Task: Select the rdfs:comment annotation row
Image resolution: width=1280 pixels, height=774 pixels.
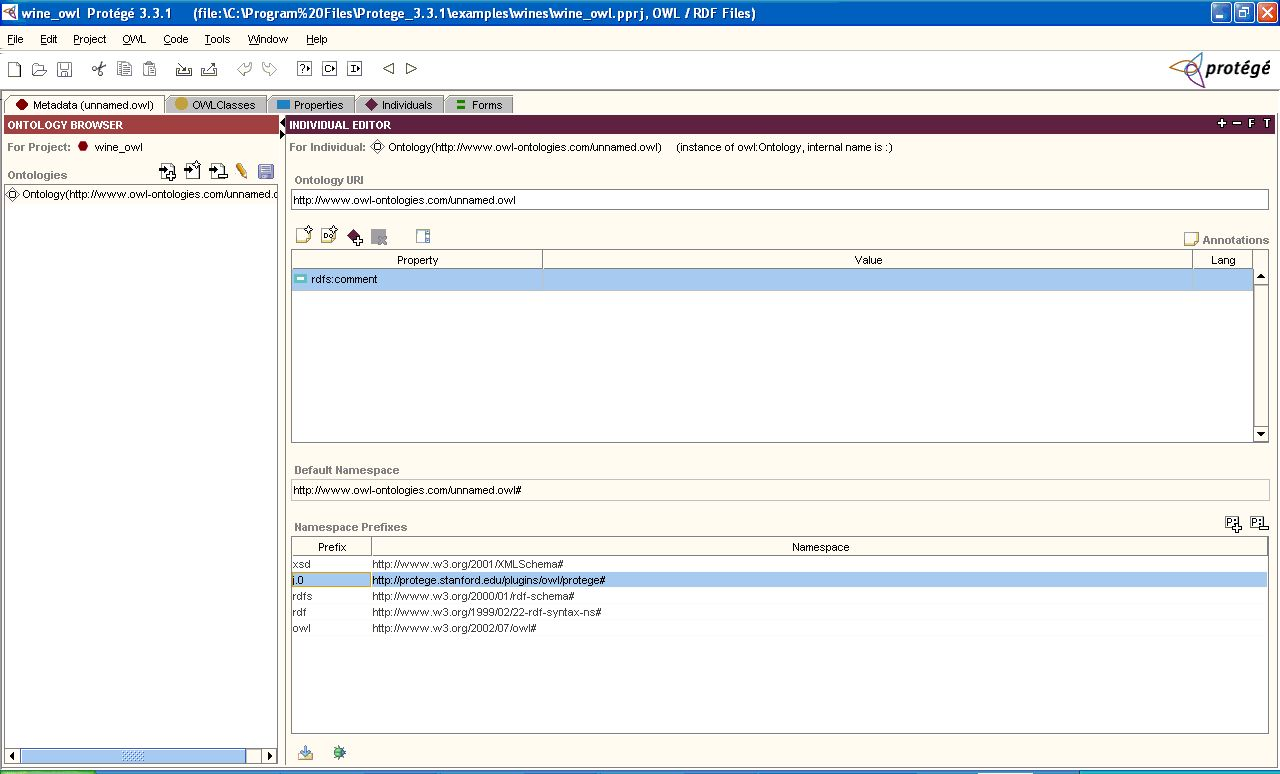Action: 771,279
